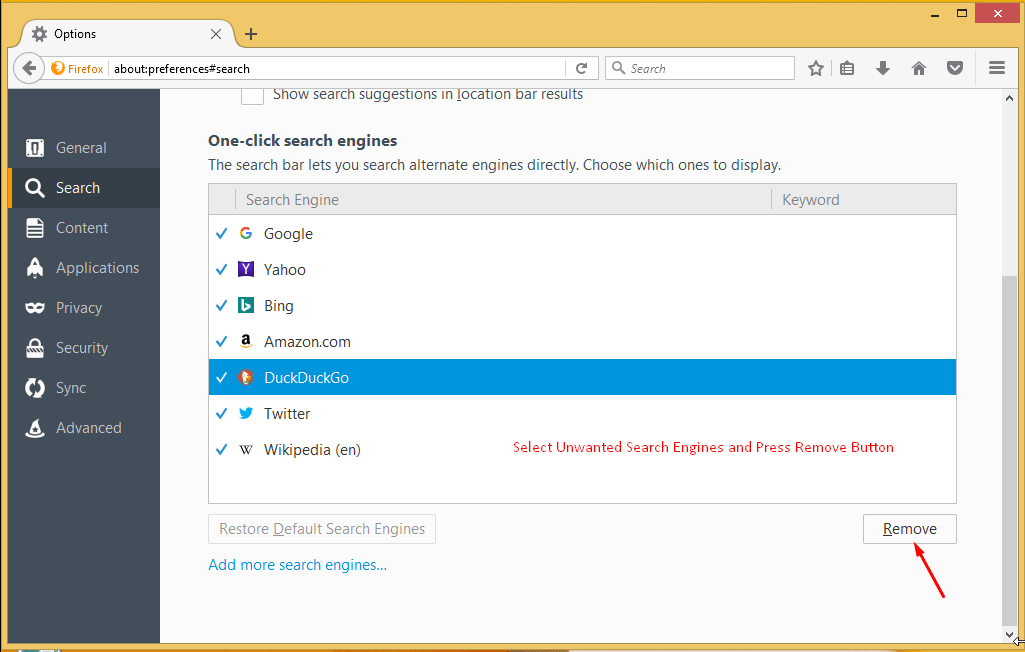Uncheck the Twitter search engine checkmark
Image resolution: width=1025 pixels, height=652 pixels.
[x=222, y=413]
